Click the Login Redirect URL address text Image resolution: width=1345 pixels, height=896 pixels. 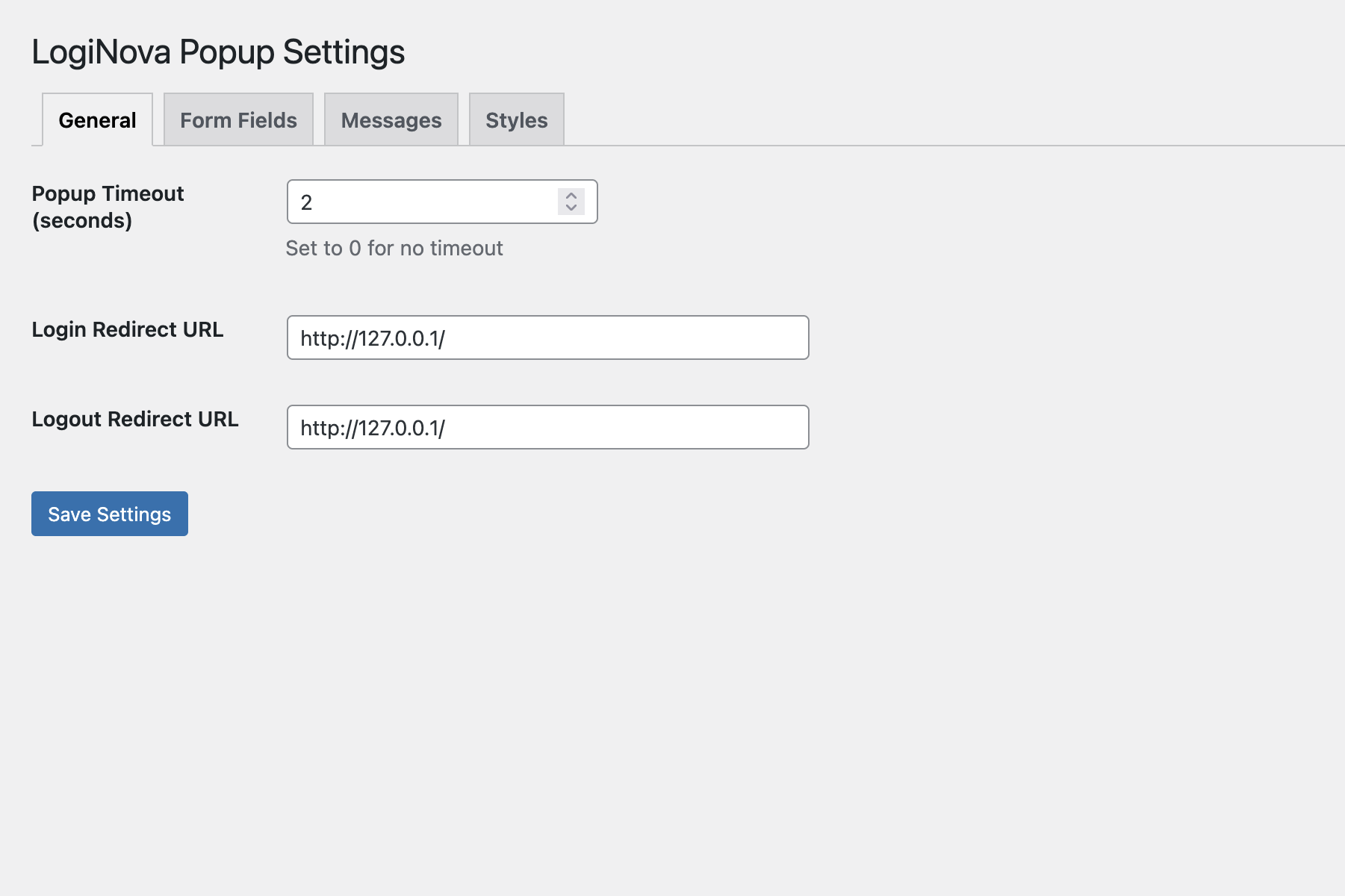[x=373, y=338]
